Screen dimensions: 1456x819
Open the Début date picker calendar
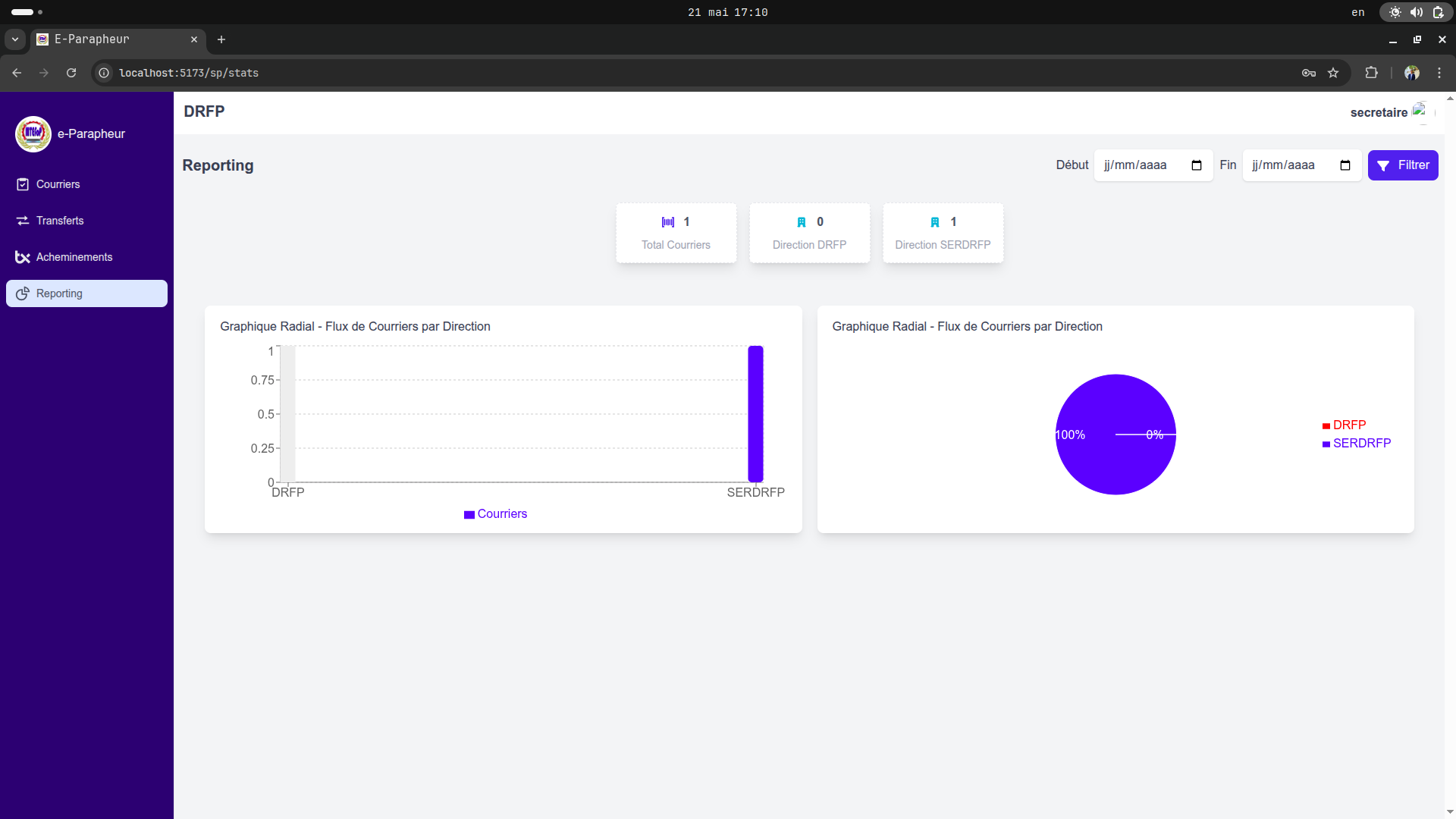(1197, 165)
